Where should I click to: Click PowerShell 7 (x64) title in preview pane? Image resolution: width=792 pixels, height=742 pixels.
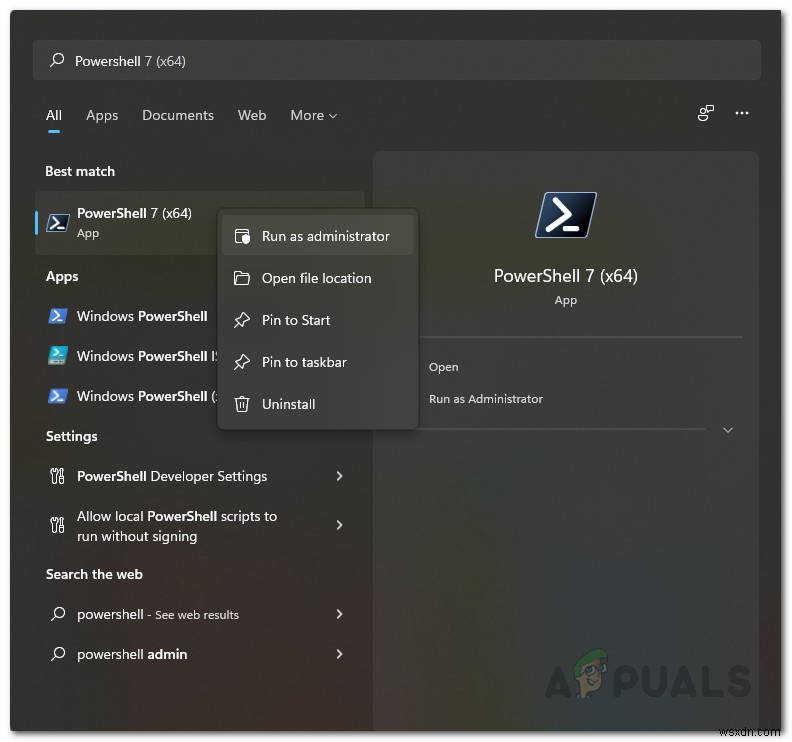[x=566, y=276]
